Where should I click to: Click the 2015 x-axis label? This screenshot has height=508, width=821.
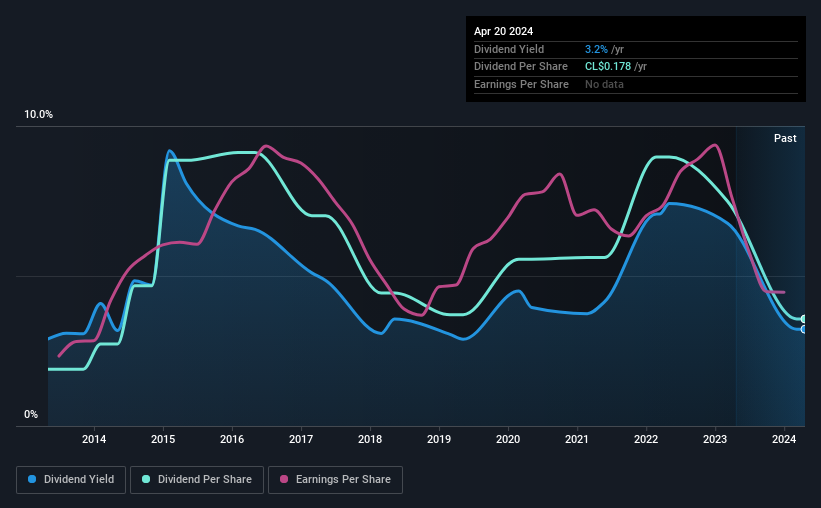pyautogui.click(x=163, y=439)
